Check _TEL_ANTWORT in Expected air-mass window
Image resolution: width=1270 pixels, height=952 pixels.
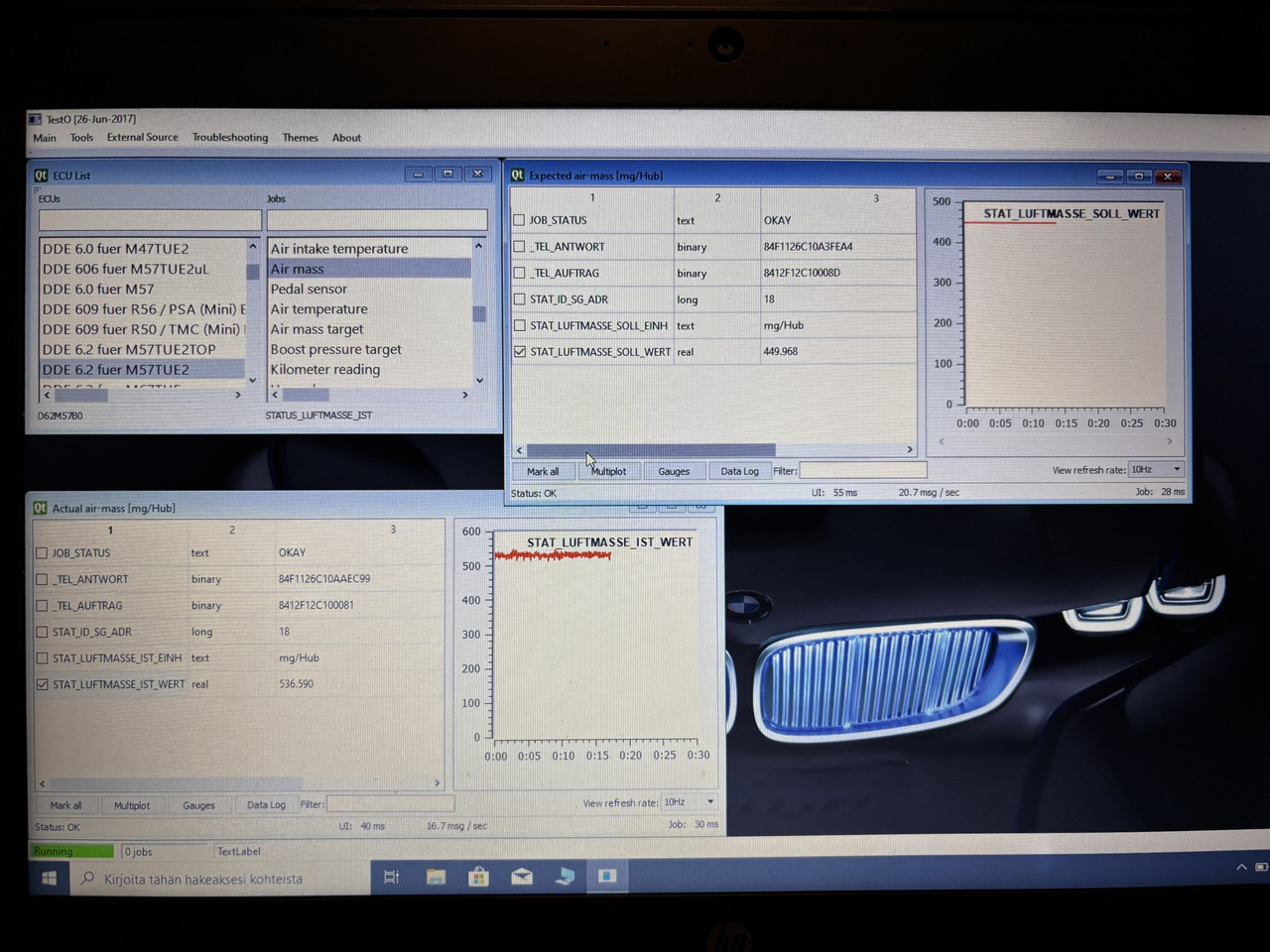click(519, 246)
